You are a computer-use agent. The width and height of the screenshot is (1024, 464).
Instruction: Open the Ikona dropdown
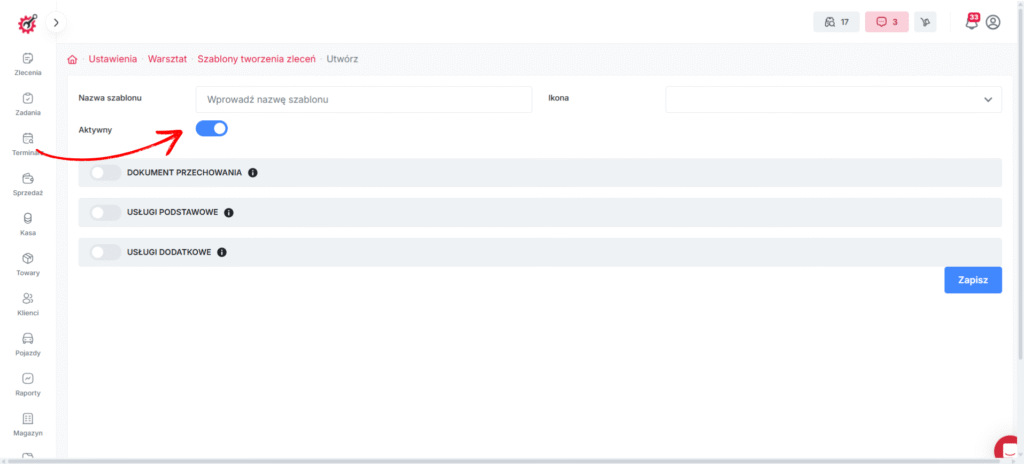coord(833,99)
